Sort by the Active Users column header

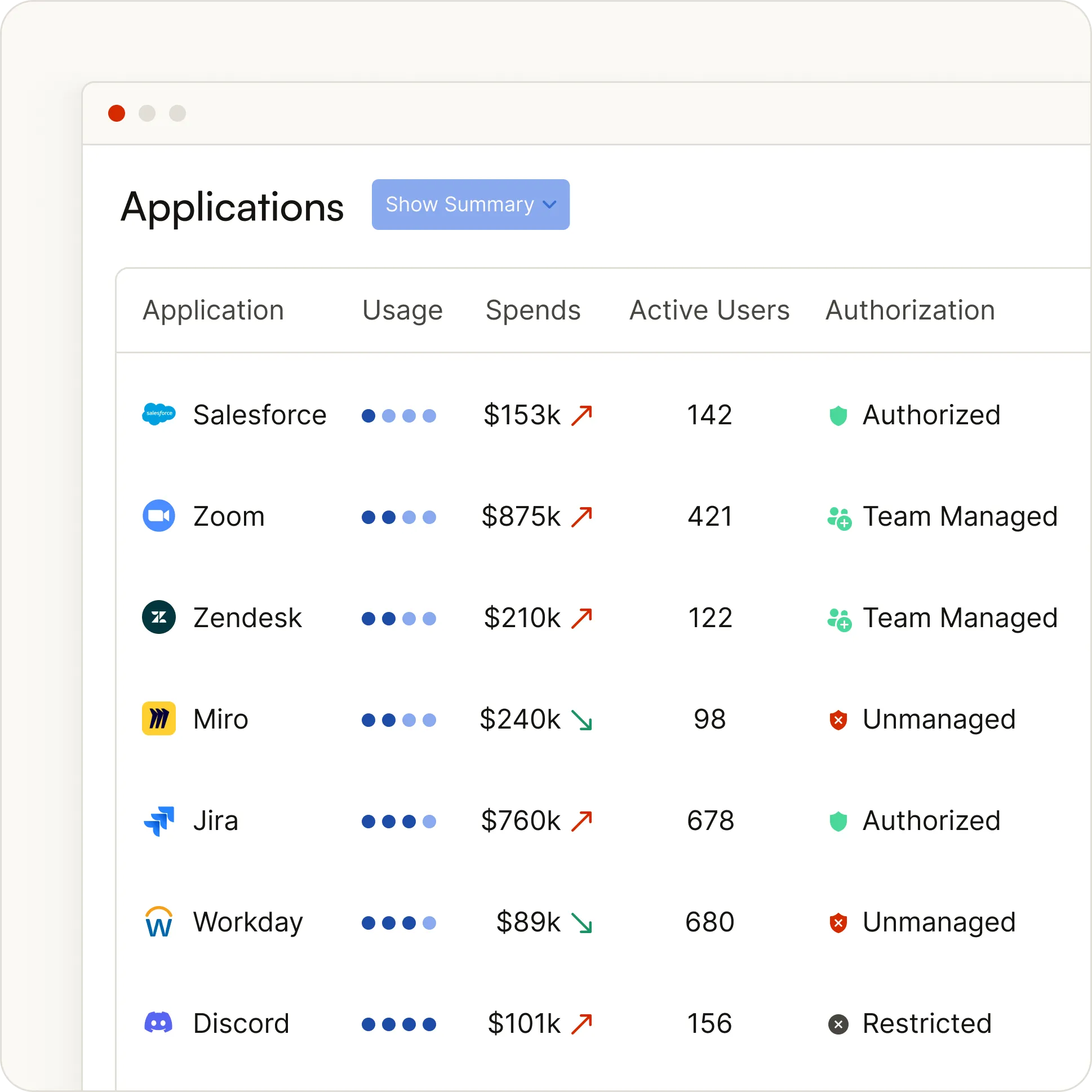tap(709, 310)
